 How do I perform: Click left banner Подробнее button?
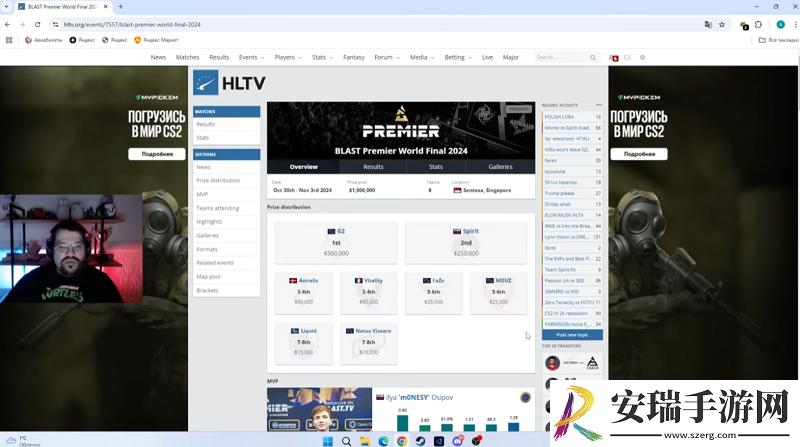157,154
